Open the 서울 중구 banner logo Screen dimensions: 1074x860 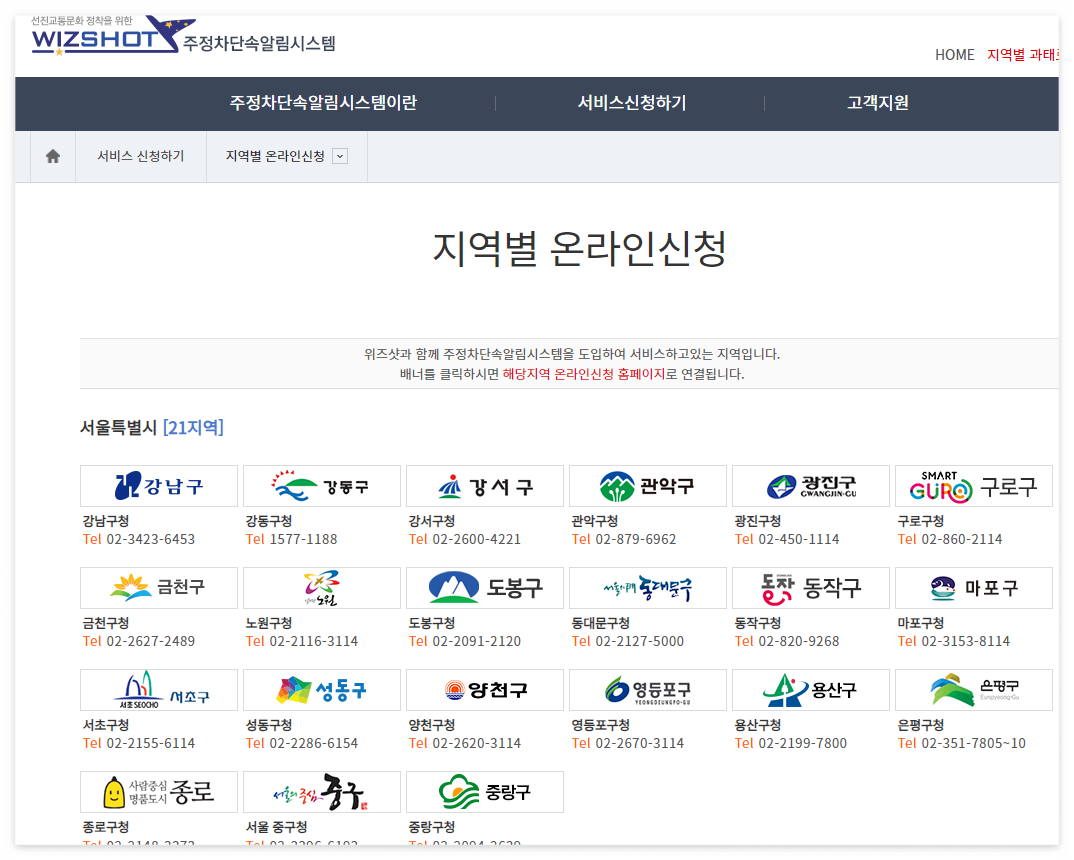click(322, 792)
